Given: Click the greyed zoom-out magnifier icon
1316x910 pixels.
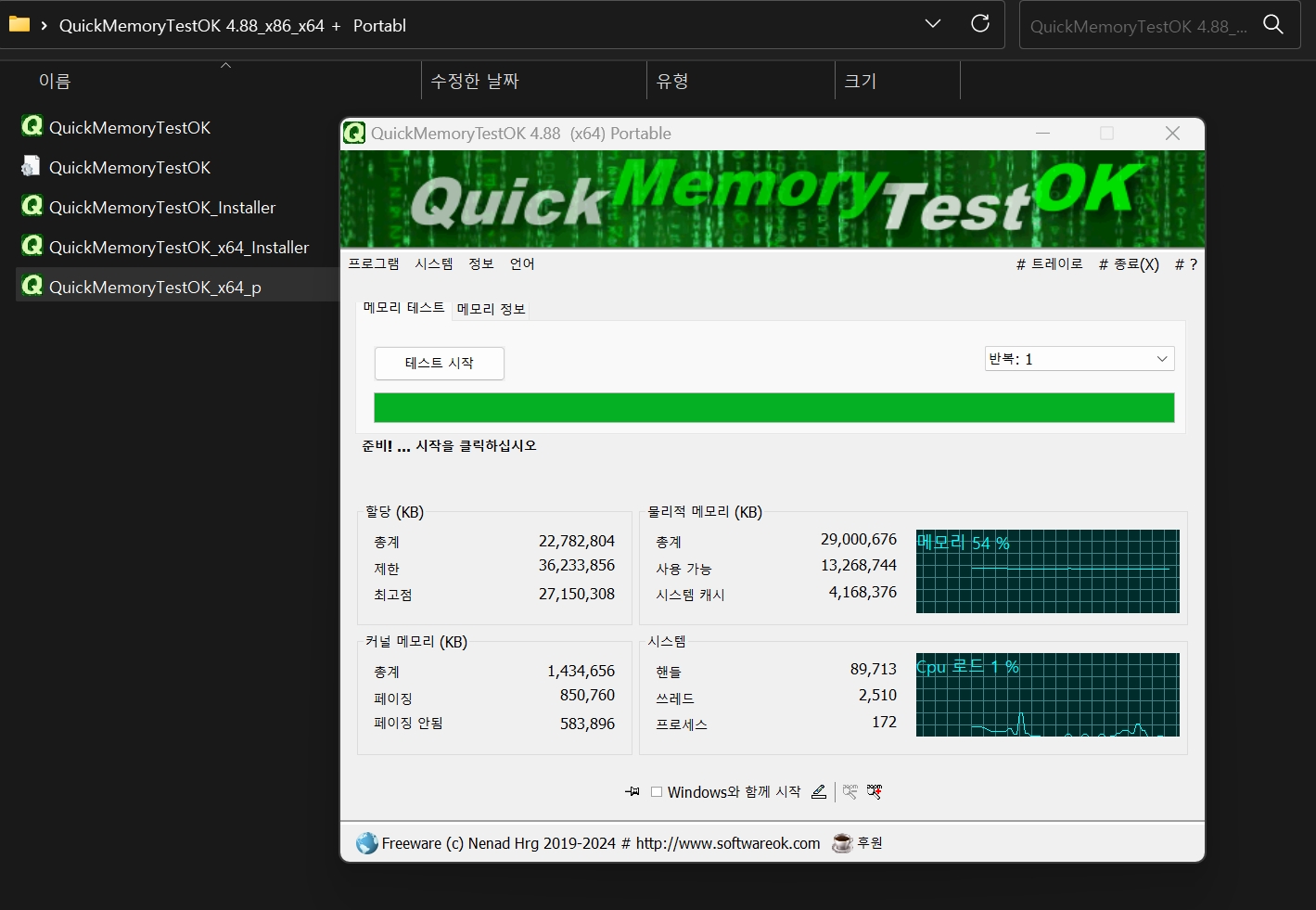Looking at the screenshot, I should coord(850,791).
